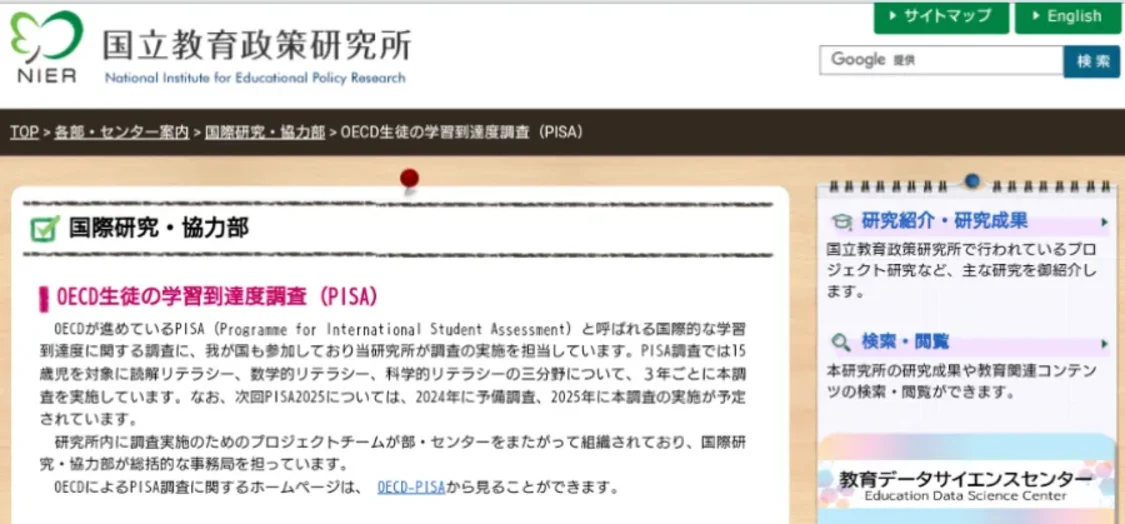Click the 国立教育政策研究所で行われている description text
This screenshot has height=524, width=1125.
pyautogui.click(x=961, y=271)
